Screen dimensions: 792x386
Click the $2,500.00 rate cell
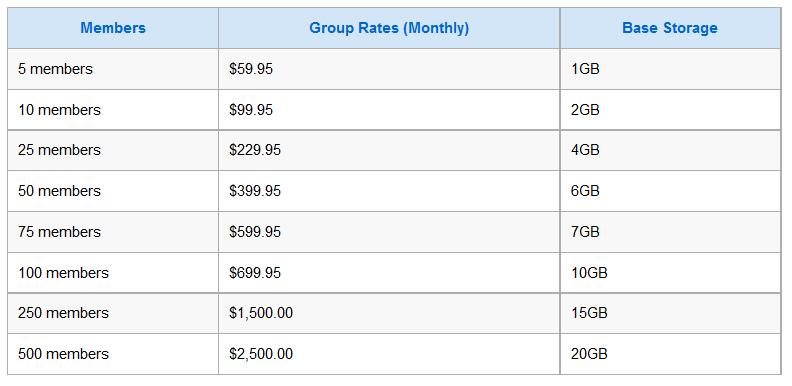389,354
